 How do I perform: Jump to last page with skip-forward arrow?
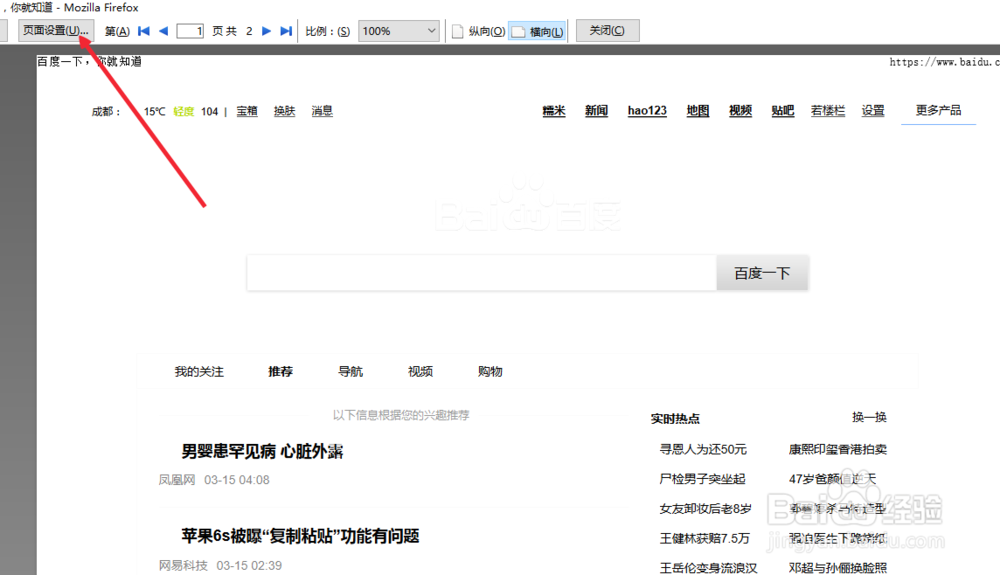point(286,31)
